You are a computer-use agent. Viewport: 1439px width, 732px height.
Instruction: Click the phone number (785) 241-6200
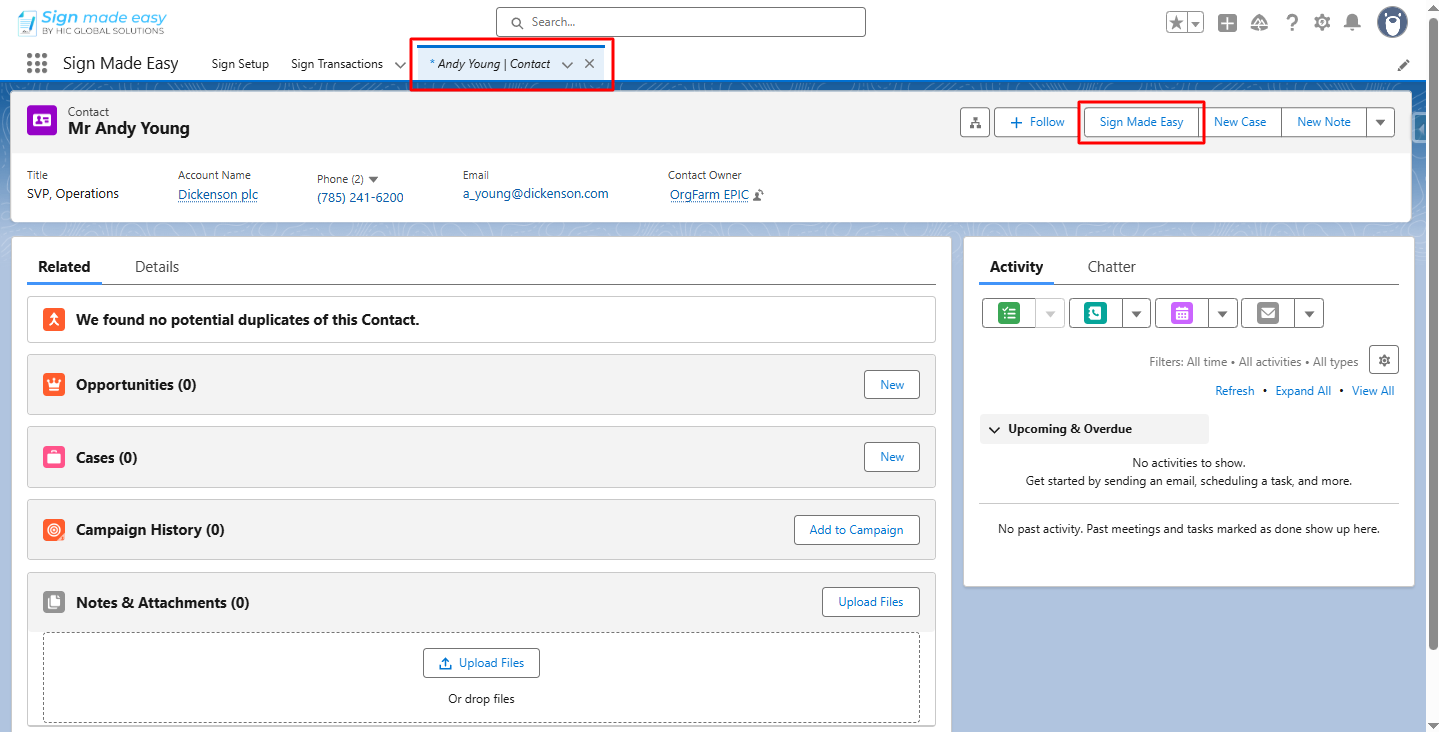[360, 198]
